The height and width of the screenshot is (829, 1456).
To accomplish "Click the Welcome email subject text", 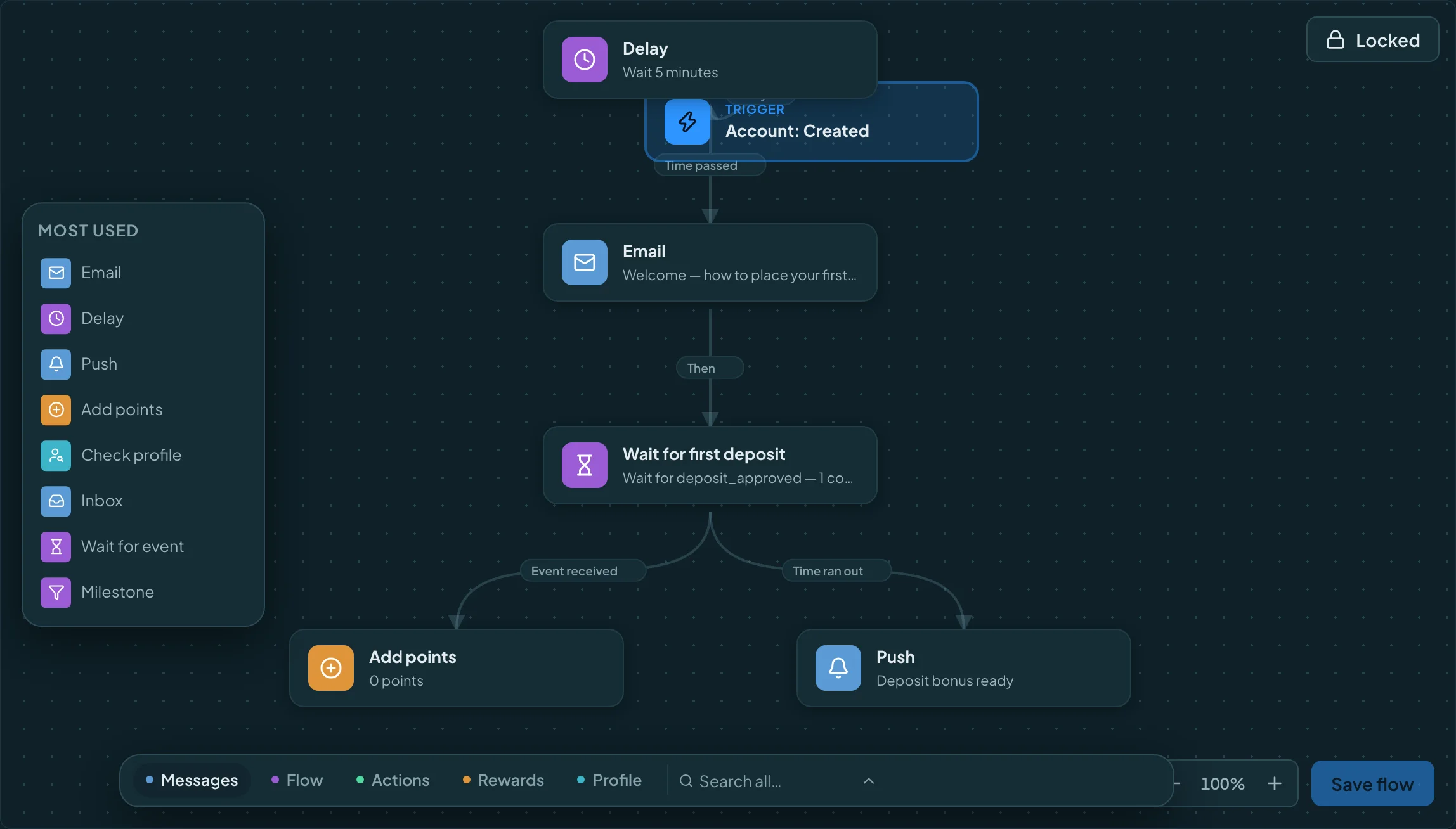I will 739,275.
